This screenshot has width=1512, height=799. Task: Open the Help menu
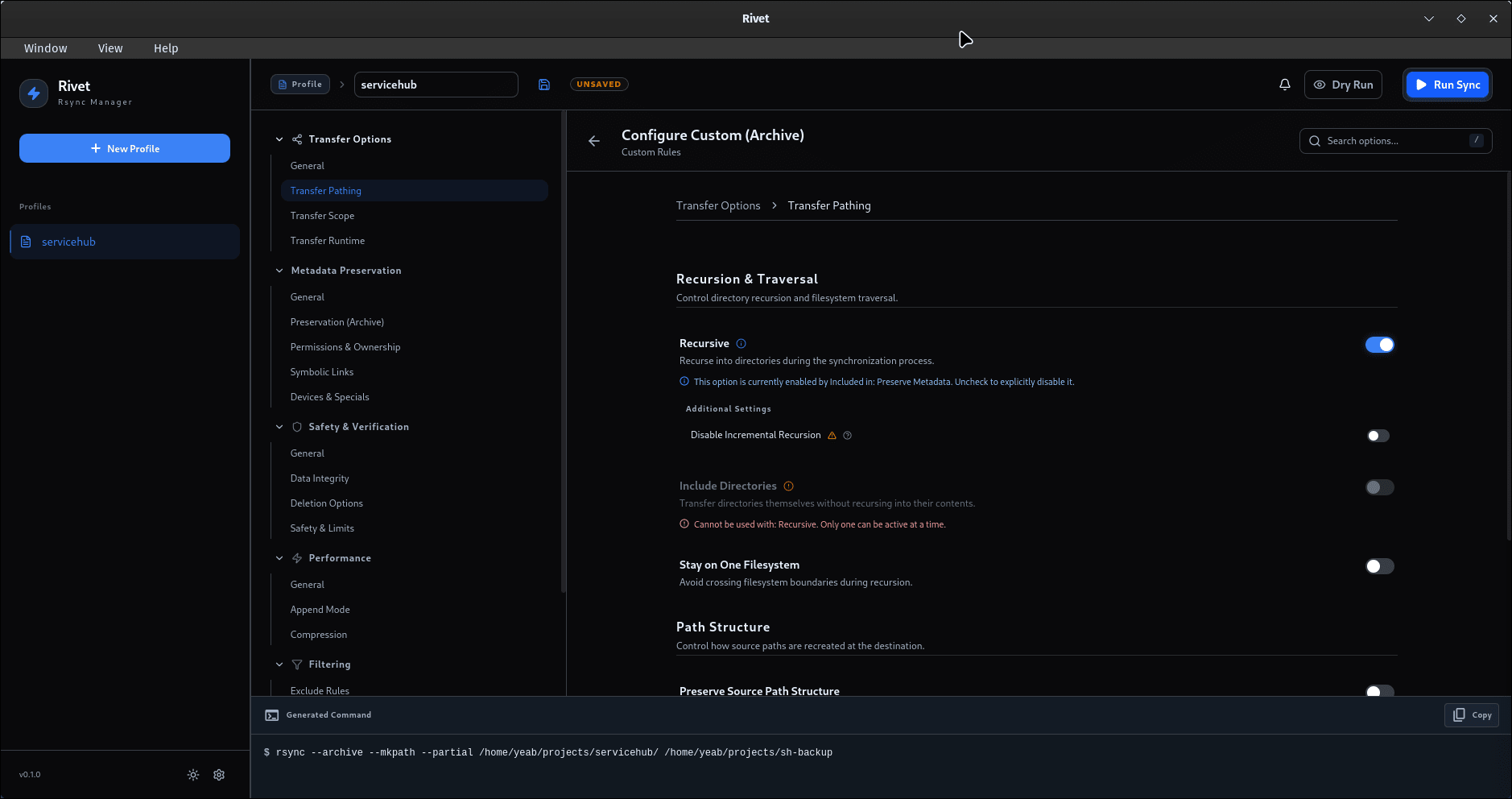pos(166,48)
